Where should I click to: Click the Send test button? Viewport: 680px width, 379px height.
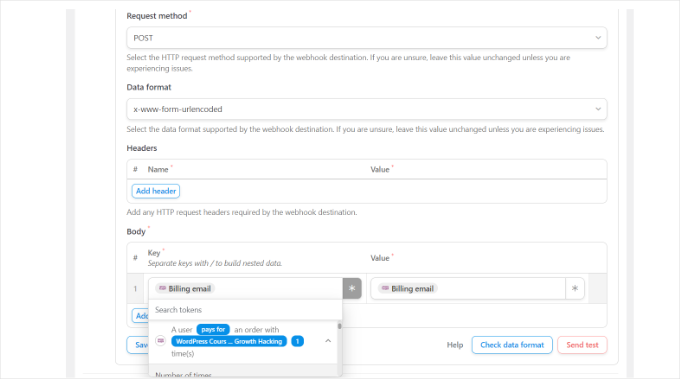click(582, 345)
